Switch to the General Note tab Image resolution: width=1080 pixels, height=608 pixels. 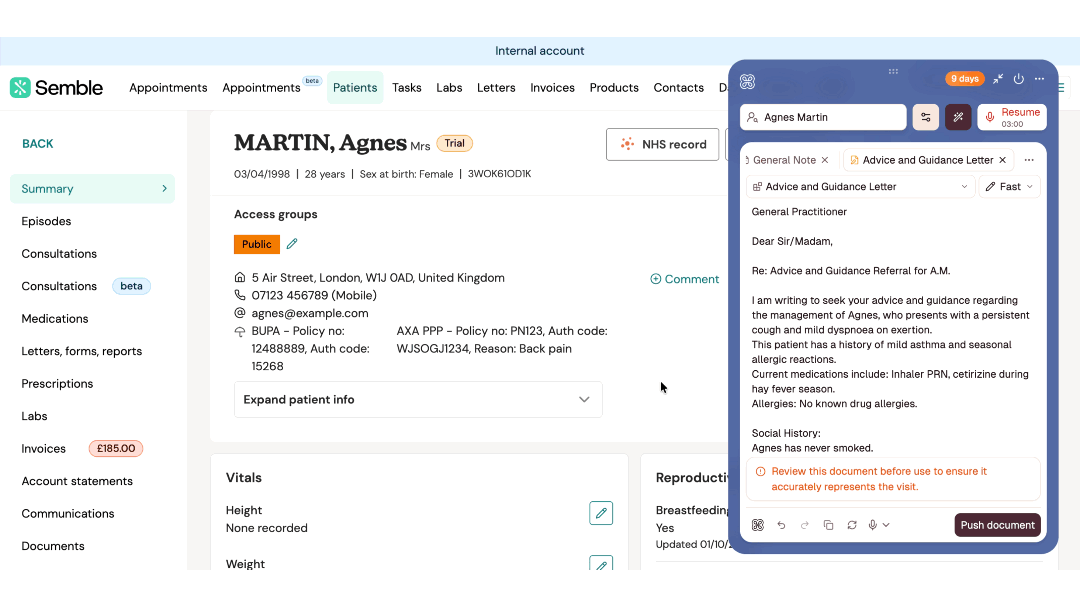(x=784, y=160)
